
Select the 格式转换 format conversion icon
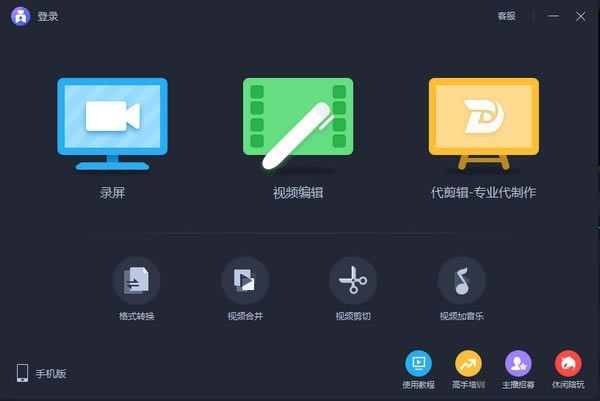136,281
